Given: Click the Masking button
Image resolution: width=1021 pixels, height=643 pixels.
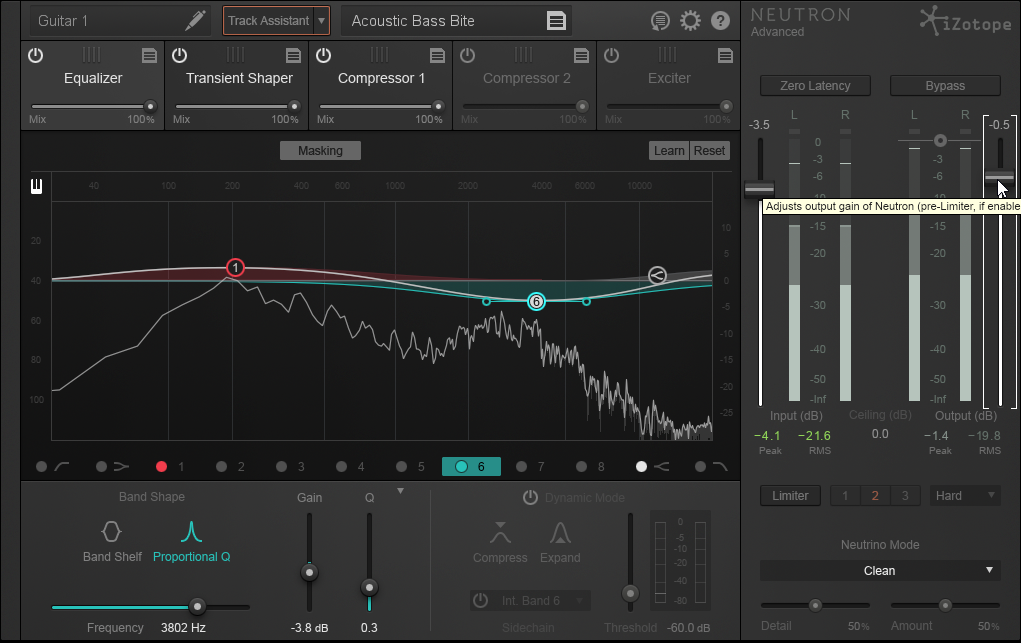Looking at the screenshot, I should 320,150.
